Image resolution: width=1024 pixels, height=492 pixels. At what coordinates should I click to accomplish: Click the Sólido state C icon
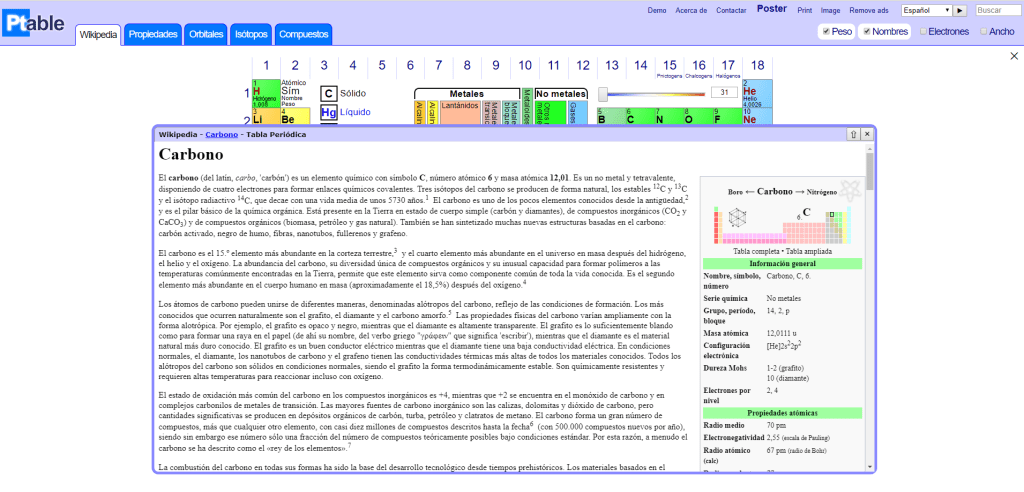(x=328, y=93)
